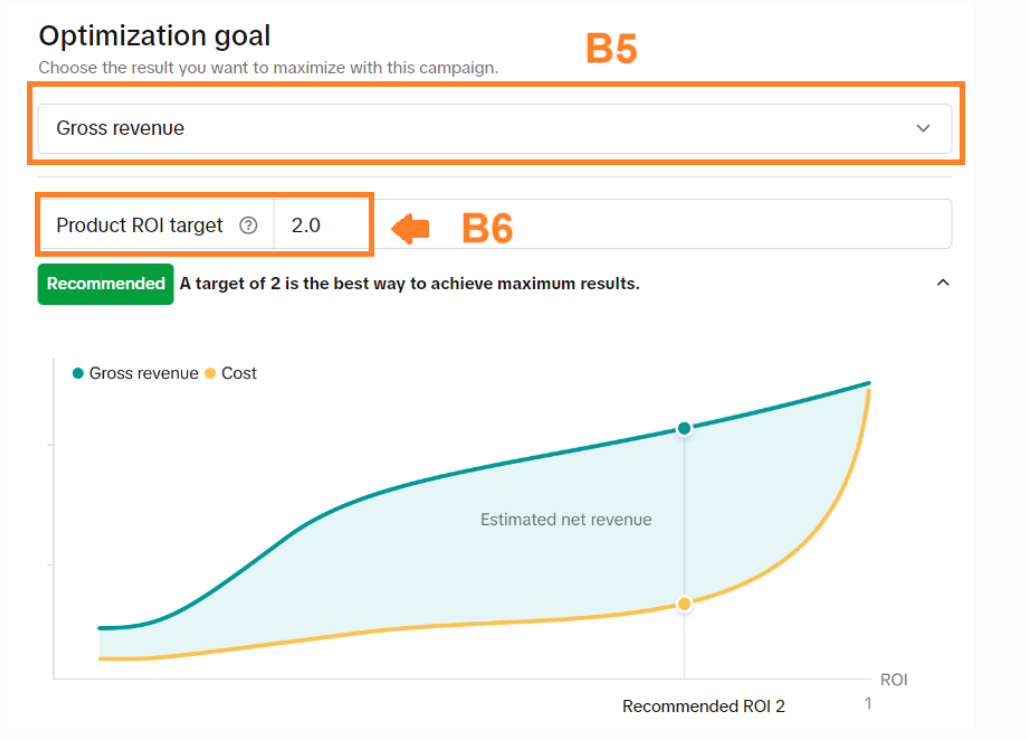This screenshot has width=1028, height=739.
Task: Select the Cost legend label
Action: pos(239,374)
